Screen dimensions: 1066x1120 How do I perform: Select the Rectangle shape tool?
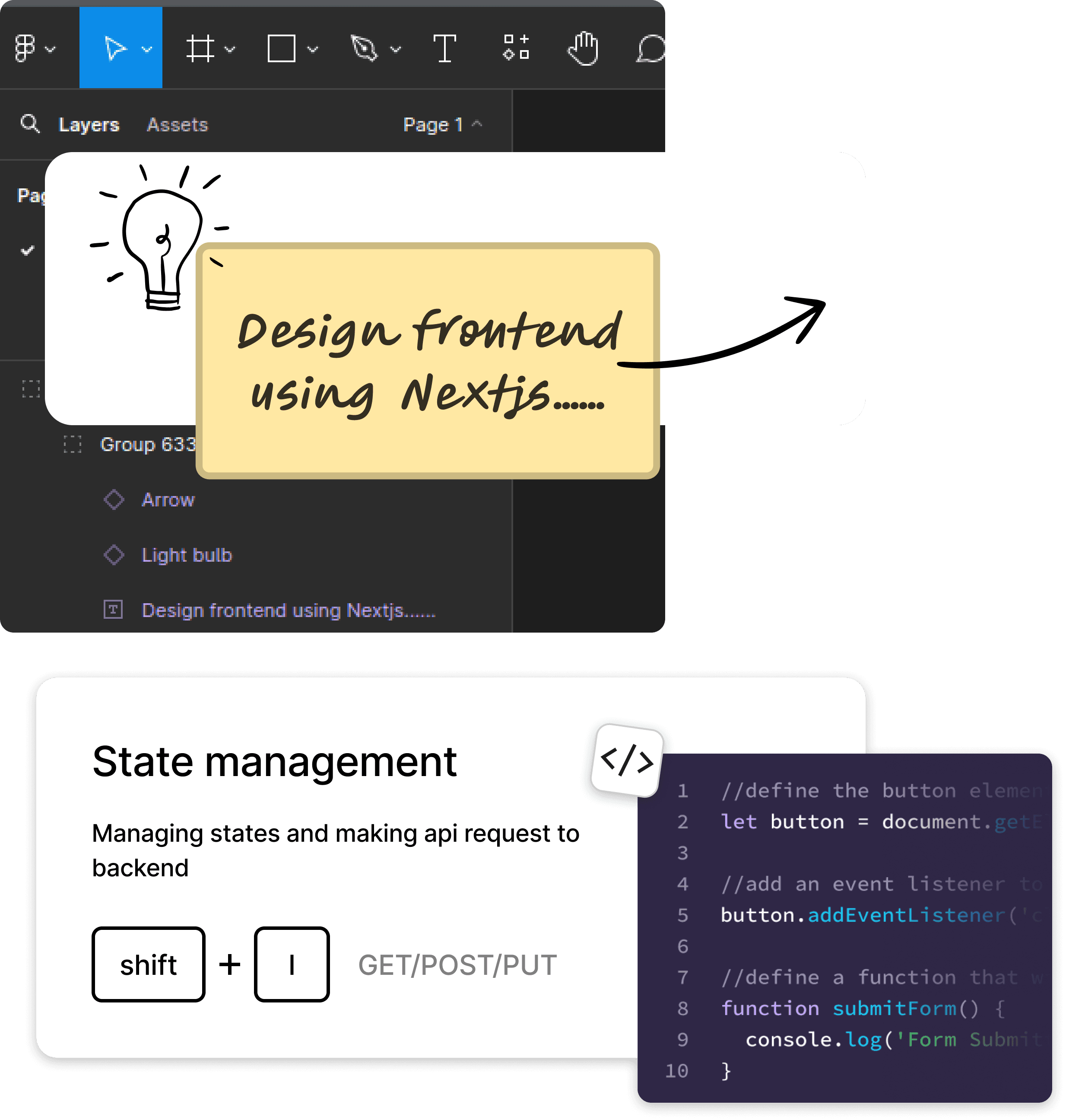pos(281,48)
